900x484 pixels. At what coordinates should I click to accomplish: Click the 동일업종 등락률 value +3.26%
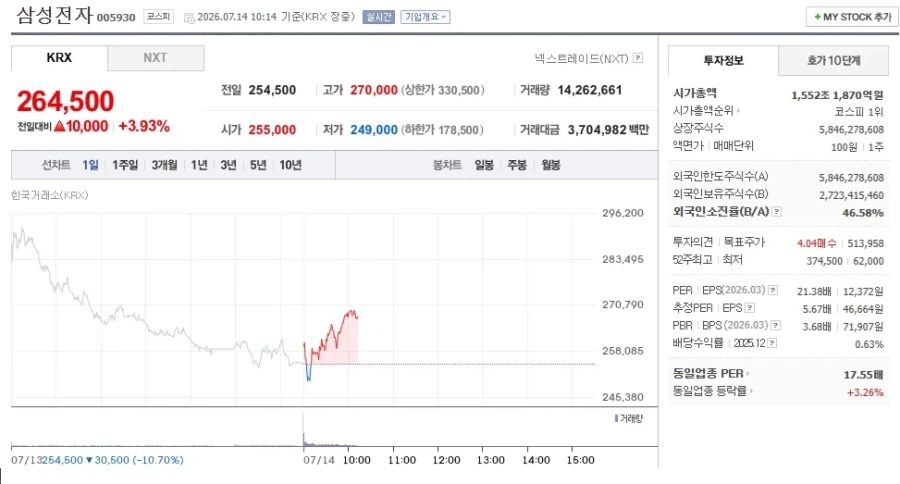click(x=865, y=393)
